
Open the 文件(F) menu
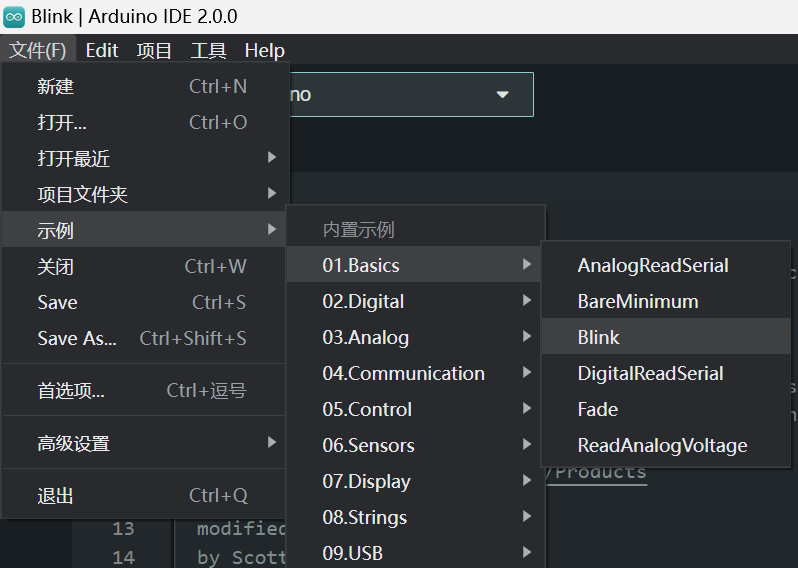38,50
